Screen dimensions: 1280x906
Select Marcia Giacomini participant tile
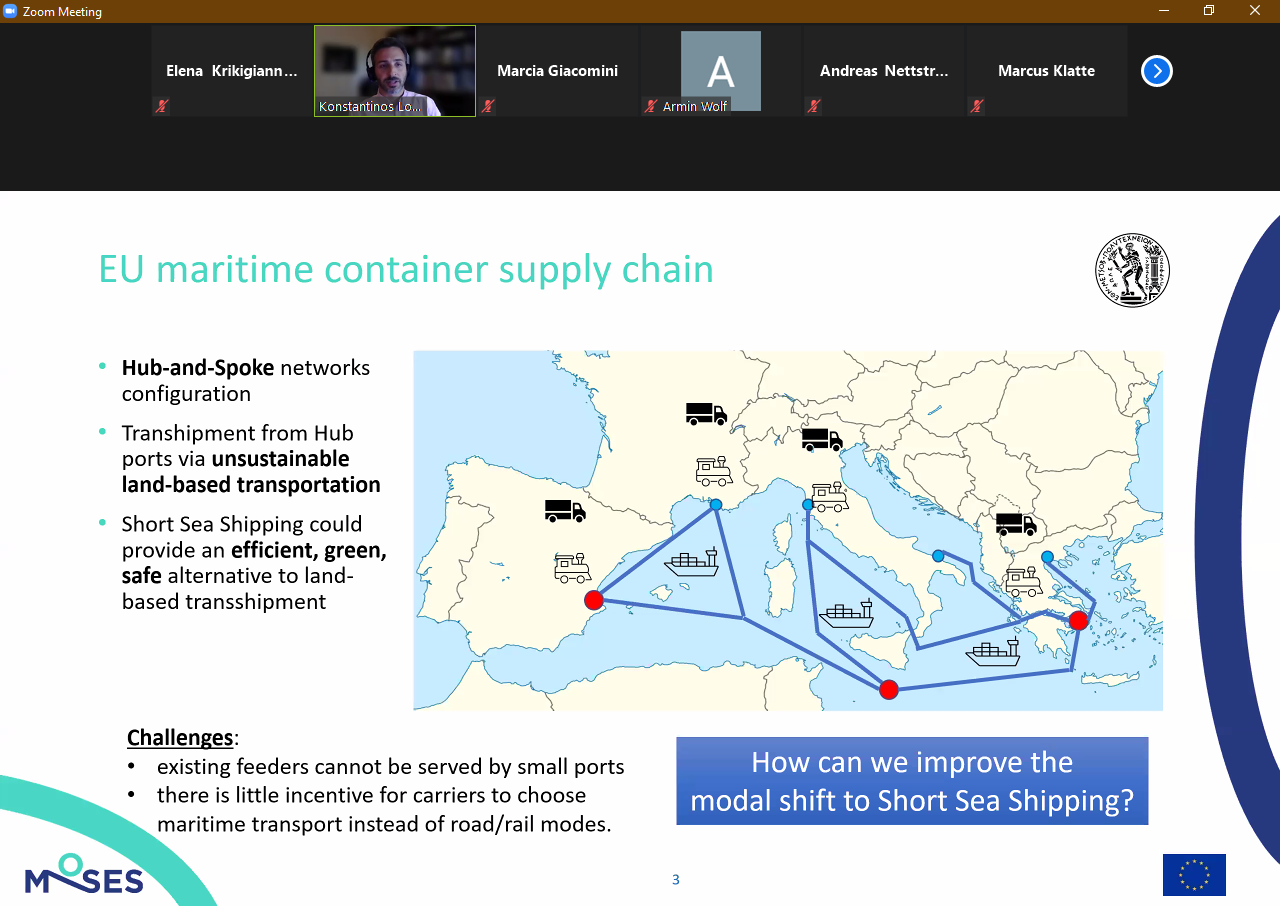(x=558, y=71)
